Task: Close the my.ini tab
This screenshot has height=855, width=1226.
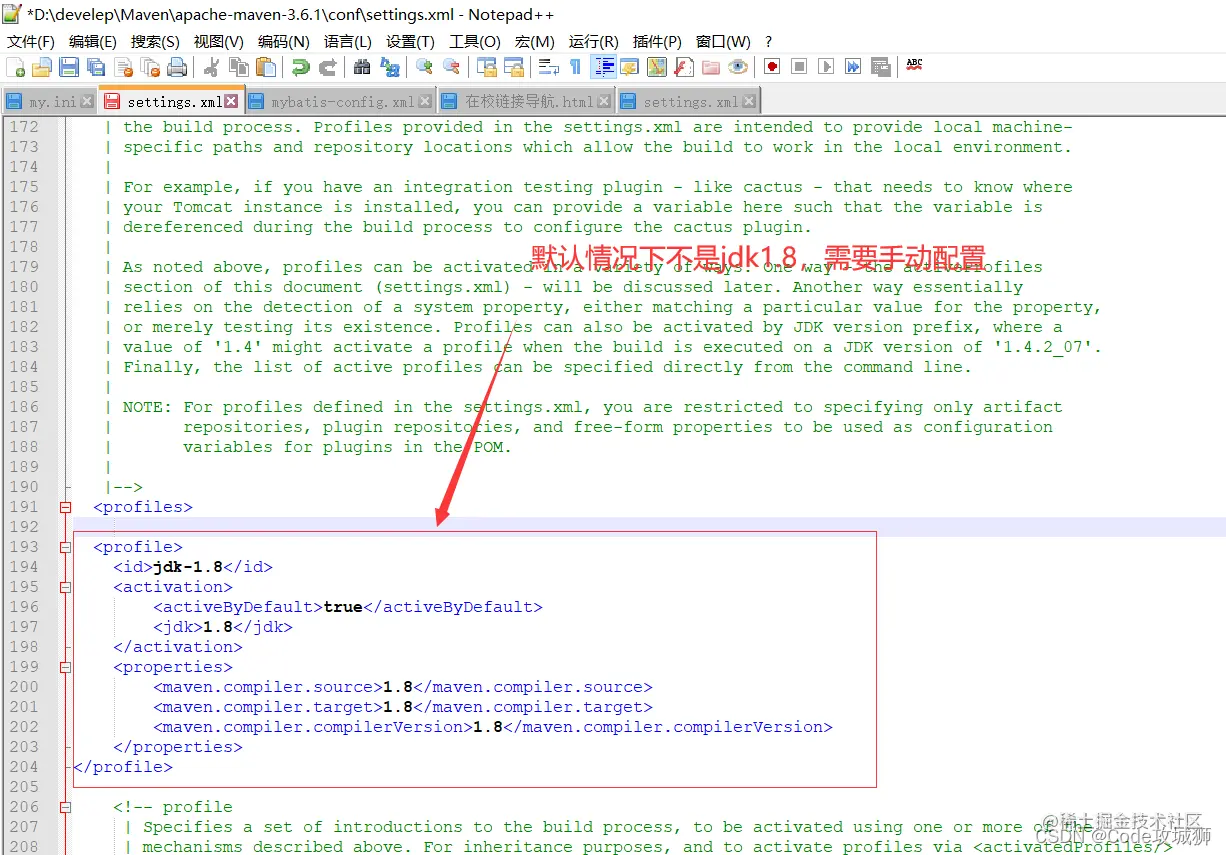Action: tap(88, 101)
